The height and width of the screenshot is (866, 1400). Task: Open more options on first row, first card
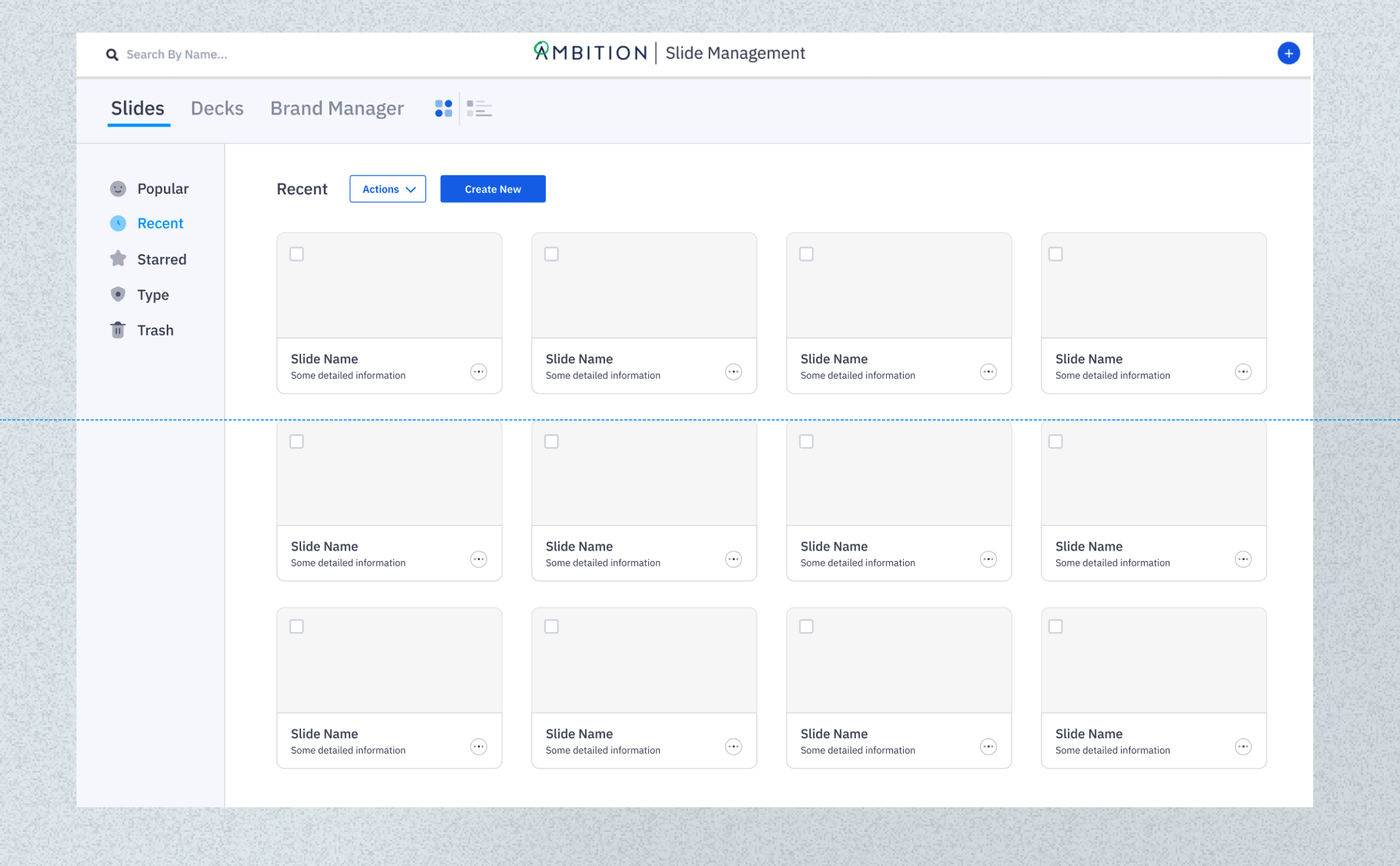pos(479,372)
